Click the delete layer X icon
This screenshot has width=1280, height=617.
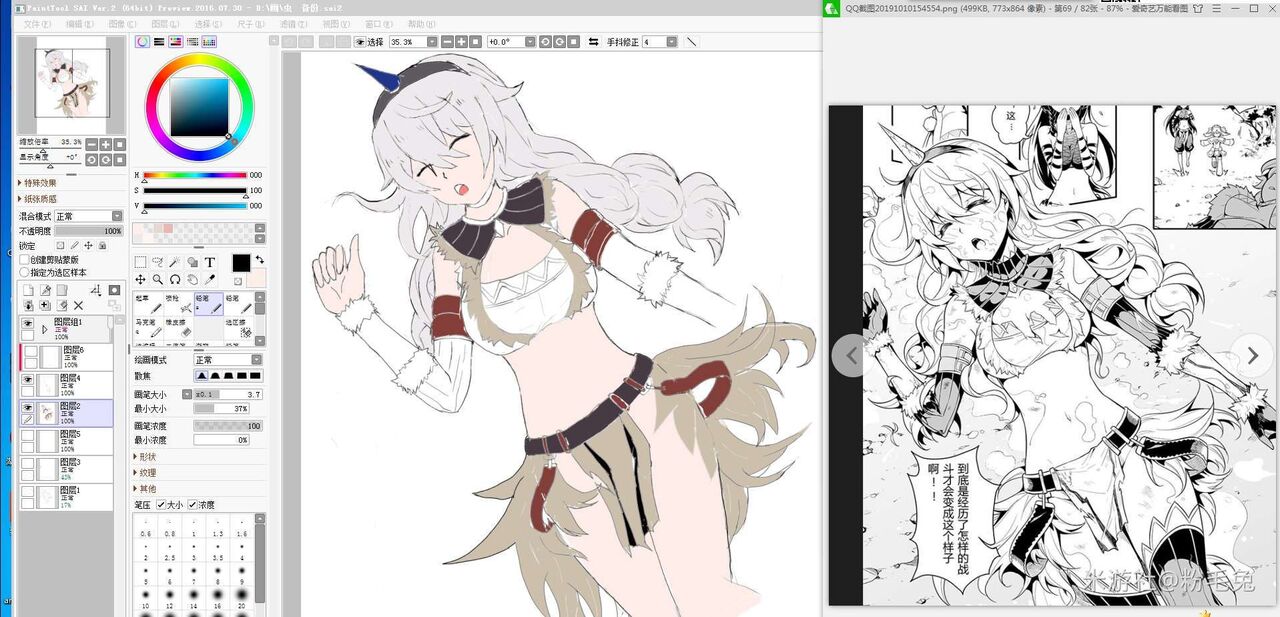[x=79, y=305]
